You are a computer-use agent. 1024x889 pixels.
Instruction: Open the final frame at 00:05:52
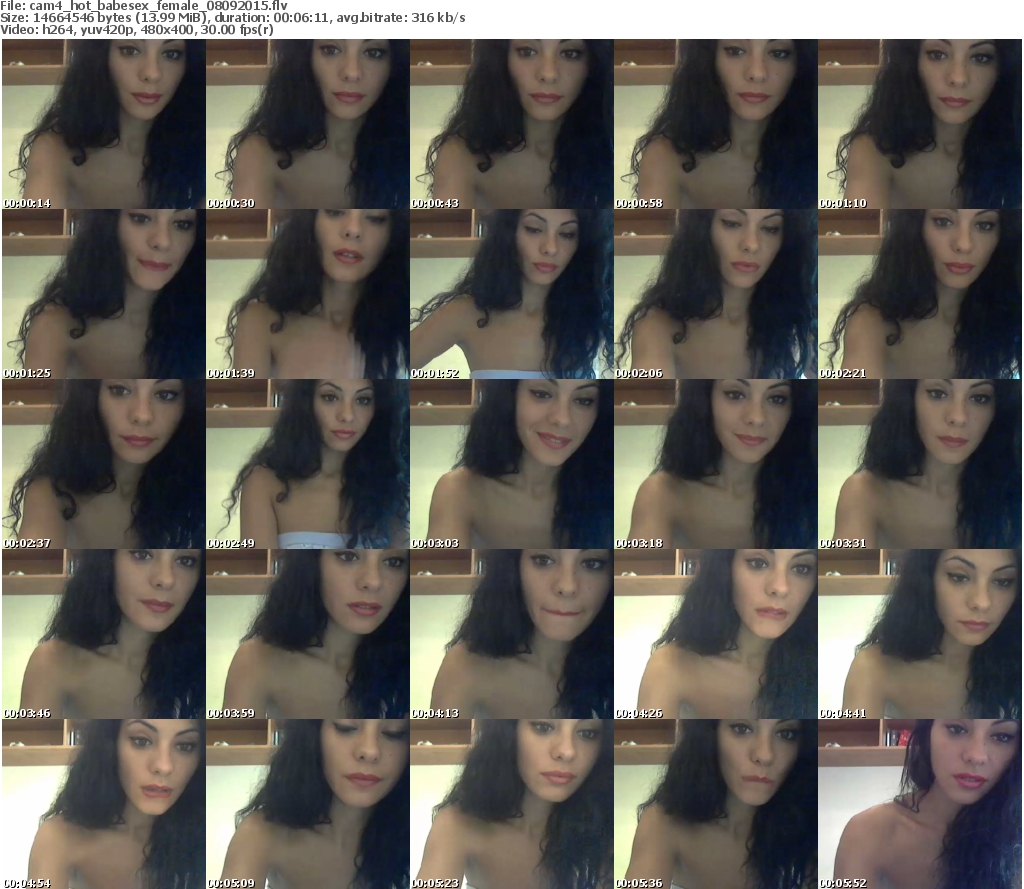[920, 804]
